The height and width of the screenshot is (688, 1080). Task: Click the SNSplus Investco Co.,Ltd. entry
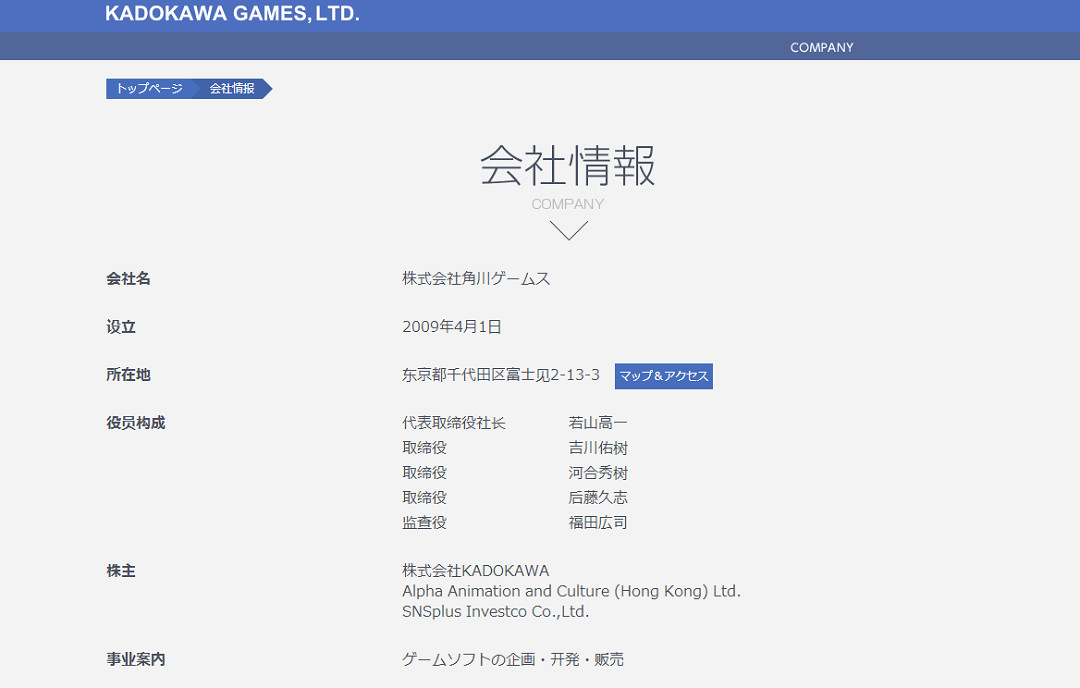coord(495,611)
